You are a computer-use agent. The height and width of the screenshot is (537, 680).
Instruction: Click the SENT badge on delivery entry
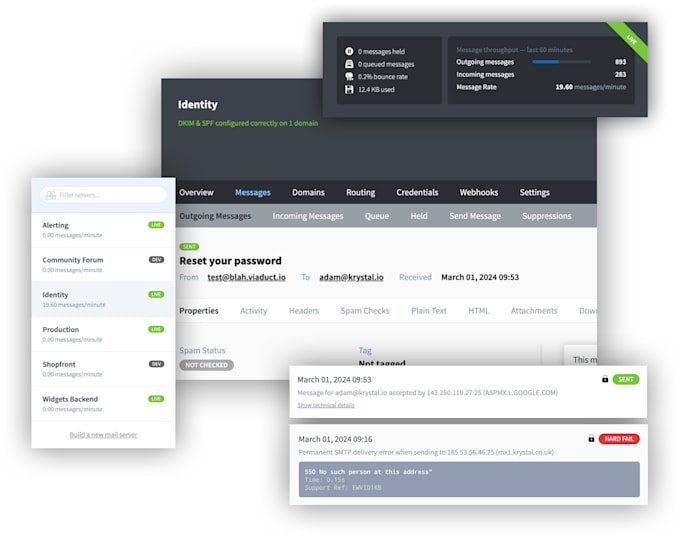click(x=626, y=379)
